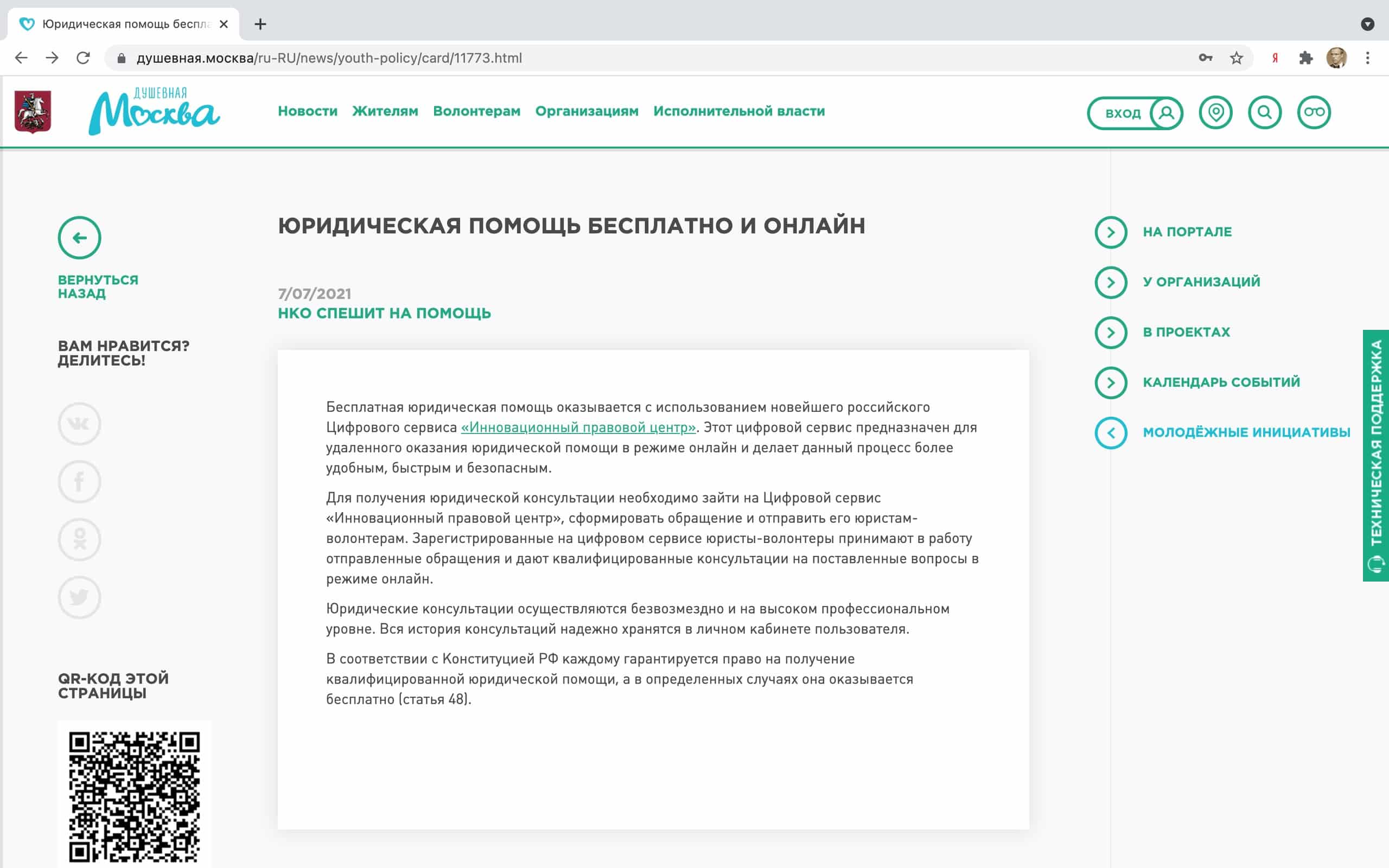Click the green back arrow icon

tap(79, 237)
